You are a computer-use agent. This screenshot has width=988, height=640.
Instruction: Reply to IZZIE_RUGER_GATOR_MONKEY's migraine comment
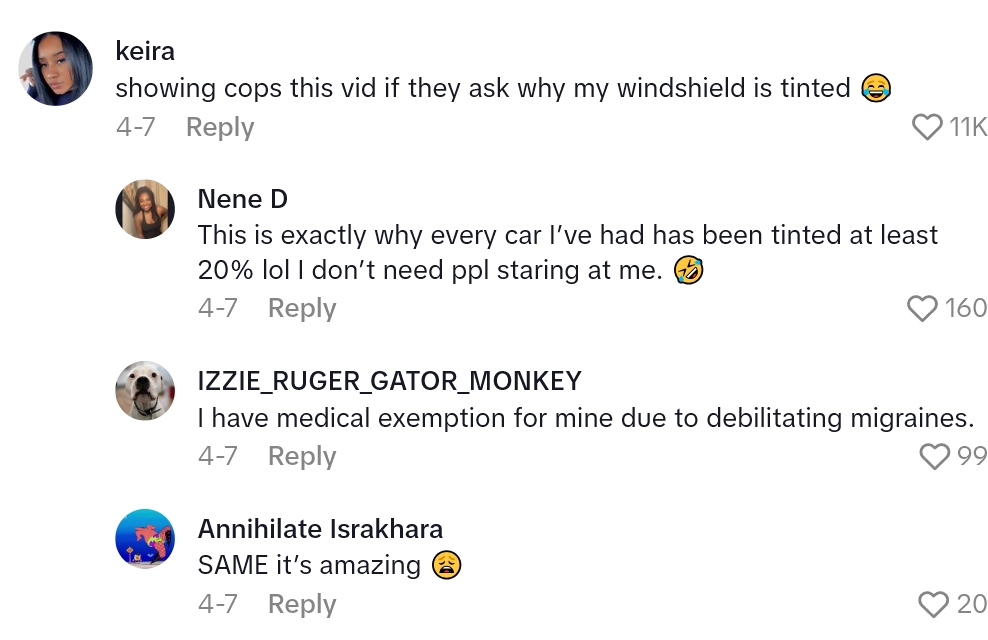302,456
